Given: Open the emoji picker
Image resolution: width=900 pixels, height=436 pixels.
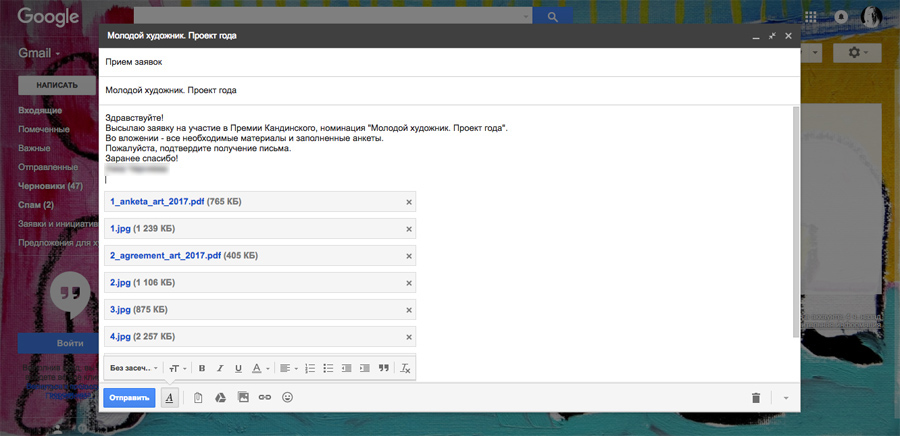Looking at the screenshot, I should (x=288, y=397).
